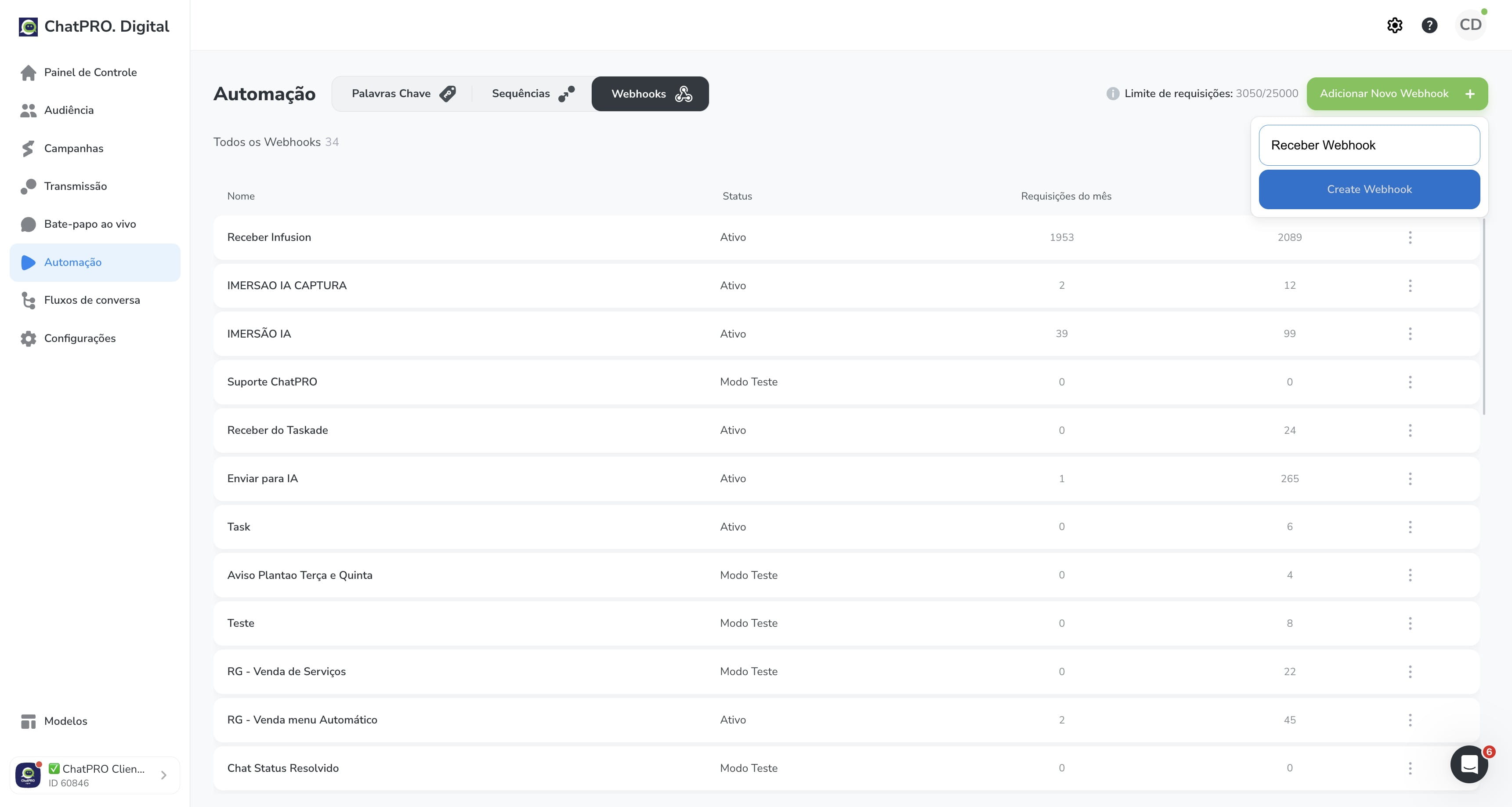Viewport: 1512px width, 807px height.
Task: Open options menu for RG - Venda menu Automático
Action: [x=1410, y=720]
